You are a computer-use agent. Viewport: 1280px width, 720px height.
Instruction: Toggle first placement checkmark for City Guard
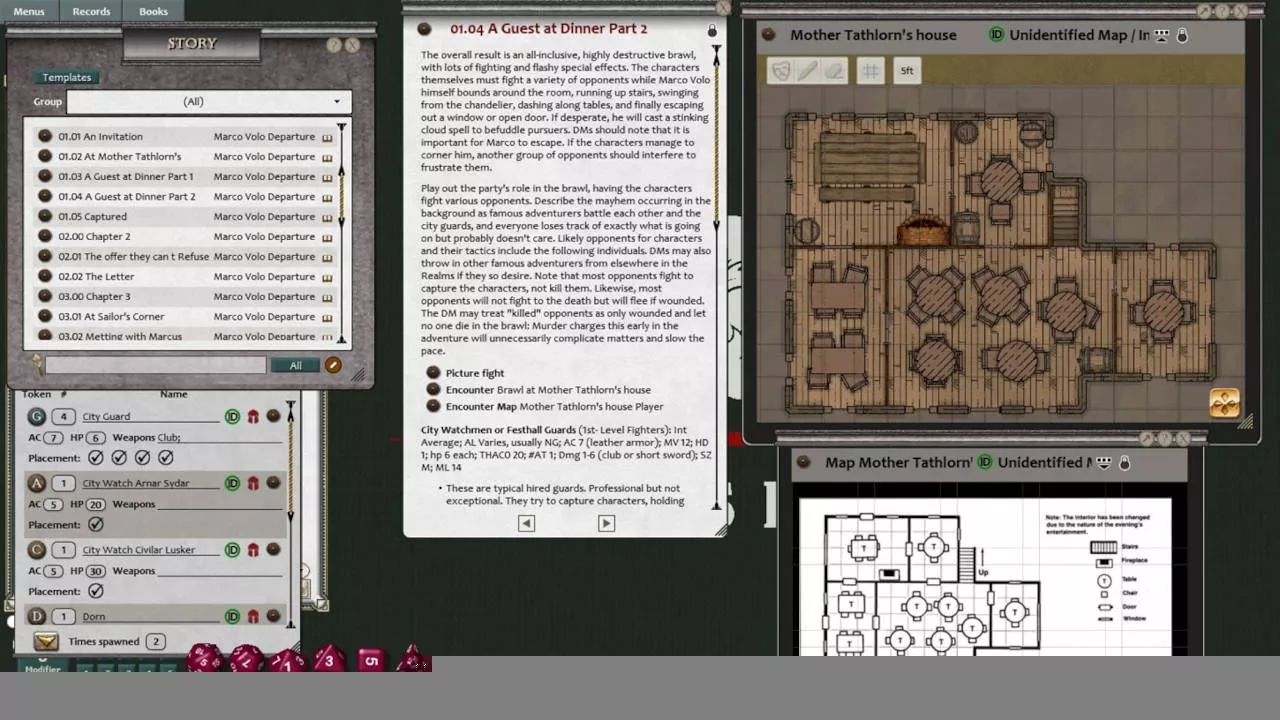pyautogui.click(x=96, y=458)
